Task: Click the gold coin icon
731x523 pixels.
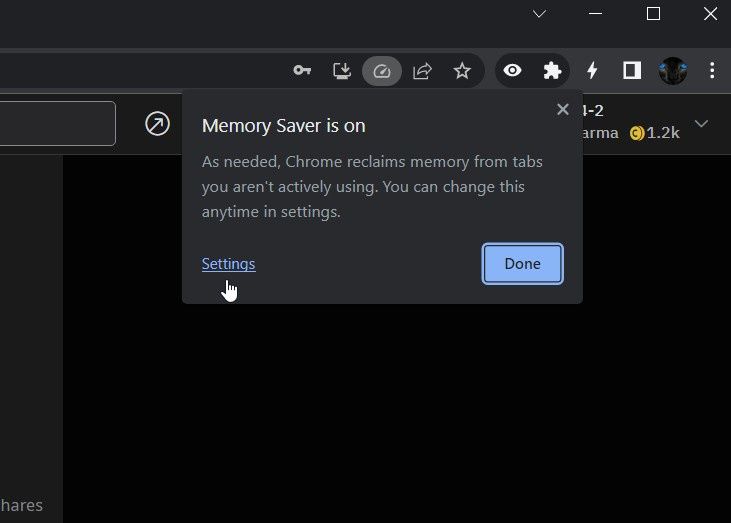Action: click(x=637, y=133)
